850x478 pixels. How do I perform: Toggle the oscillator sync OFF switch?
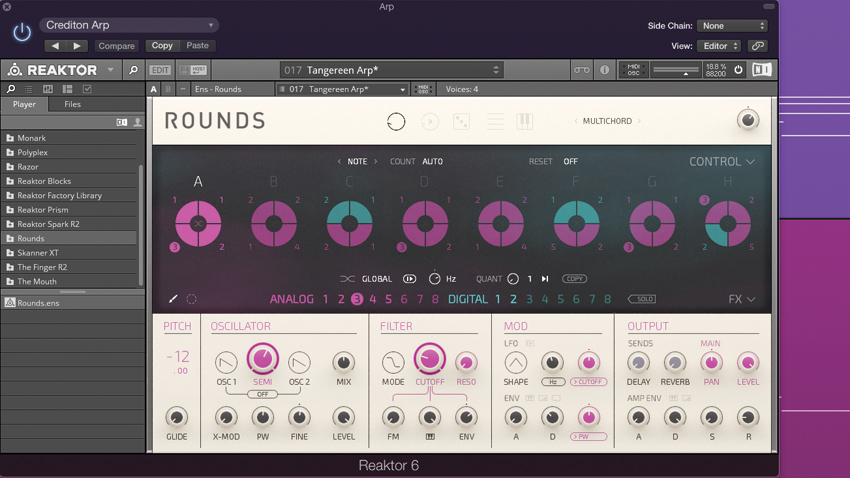262,395
